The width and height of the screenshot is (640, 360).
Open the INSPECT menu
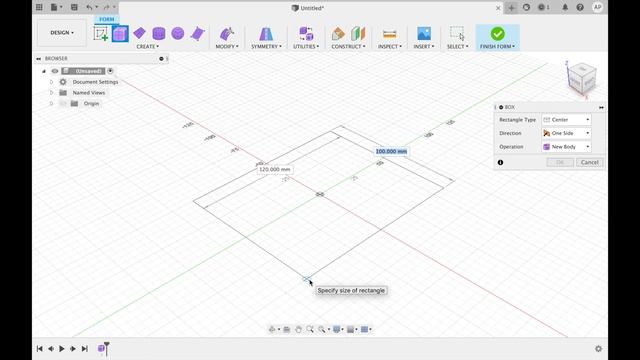pyautogui.click(x=389, y=47)
